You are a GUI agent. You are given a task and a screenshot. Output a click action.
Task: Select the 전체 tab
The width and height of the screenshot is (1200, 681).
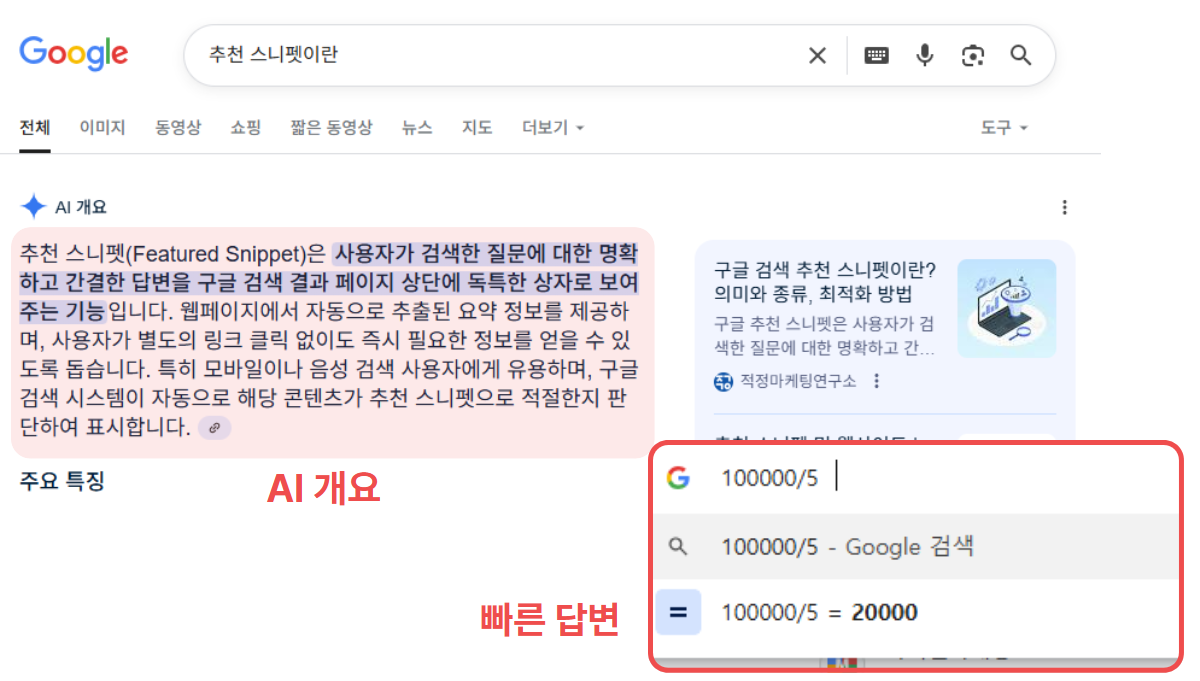click(x=35, y=128)
